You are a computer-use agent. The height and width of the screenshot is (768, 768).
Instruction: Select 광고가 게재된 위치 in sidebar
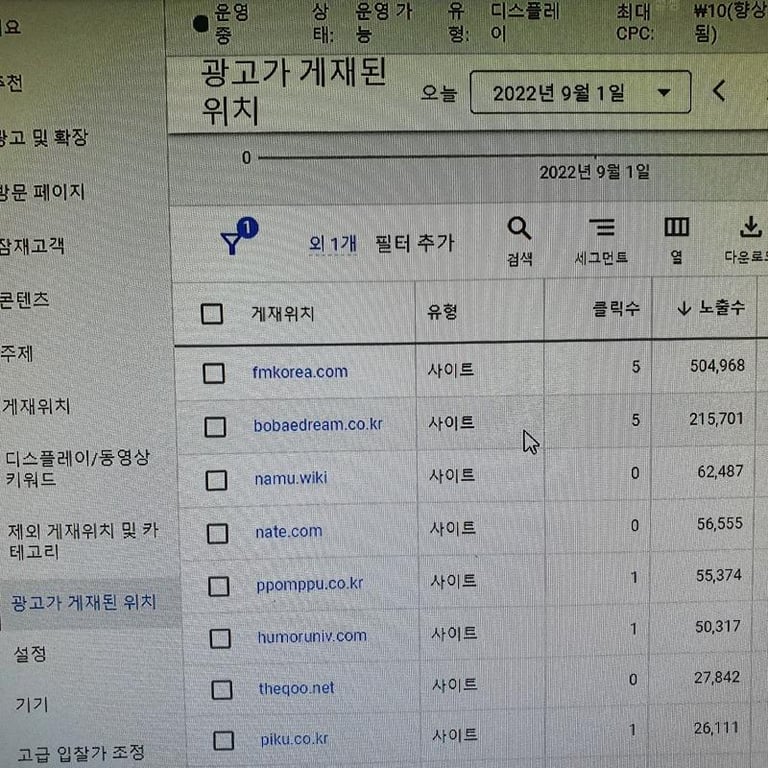[83, 602]
